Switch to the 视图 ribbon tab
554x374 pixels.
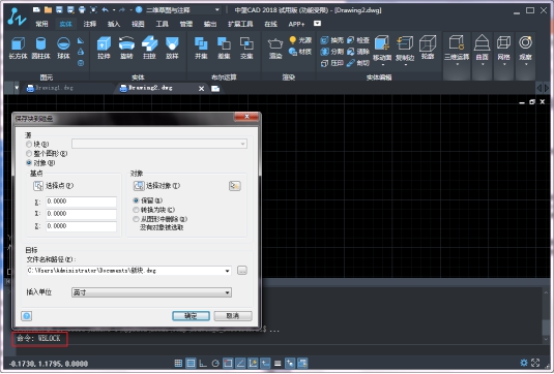[x=138, y=24]
